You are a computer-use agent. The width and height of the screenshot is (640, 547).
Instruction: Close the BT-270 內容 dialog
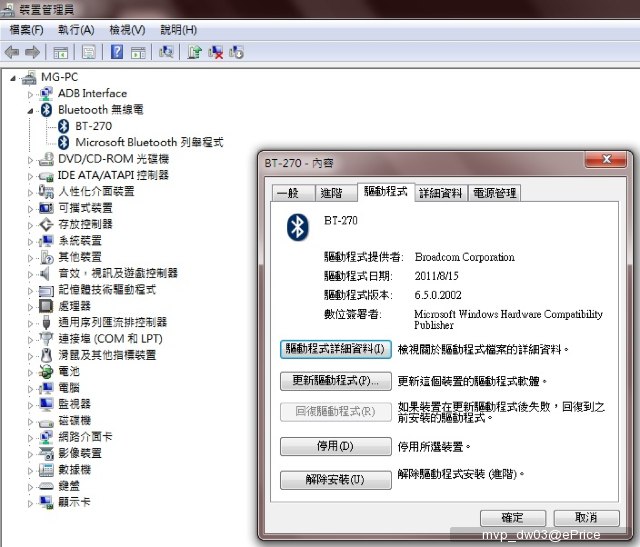[606, 159]
